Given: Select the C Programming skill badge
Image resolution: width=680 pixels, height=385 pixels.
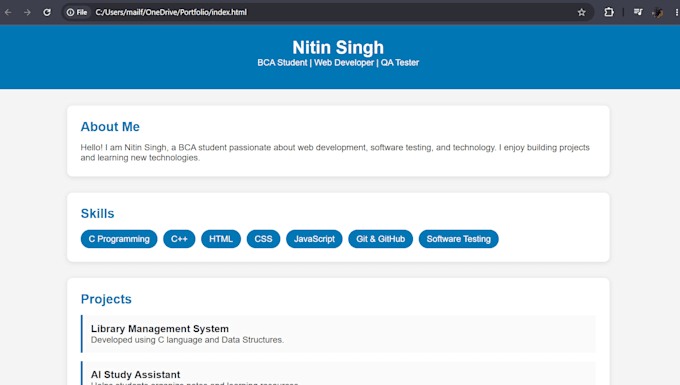Looking at the screenshot, I should tap(119, 239).
